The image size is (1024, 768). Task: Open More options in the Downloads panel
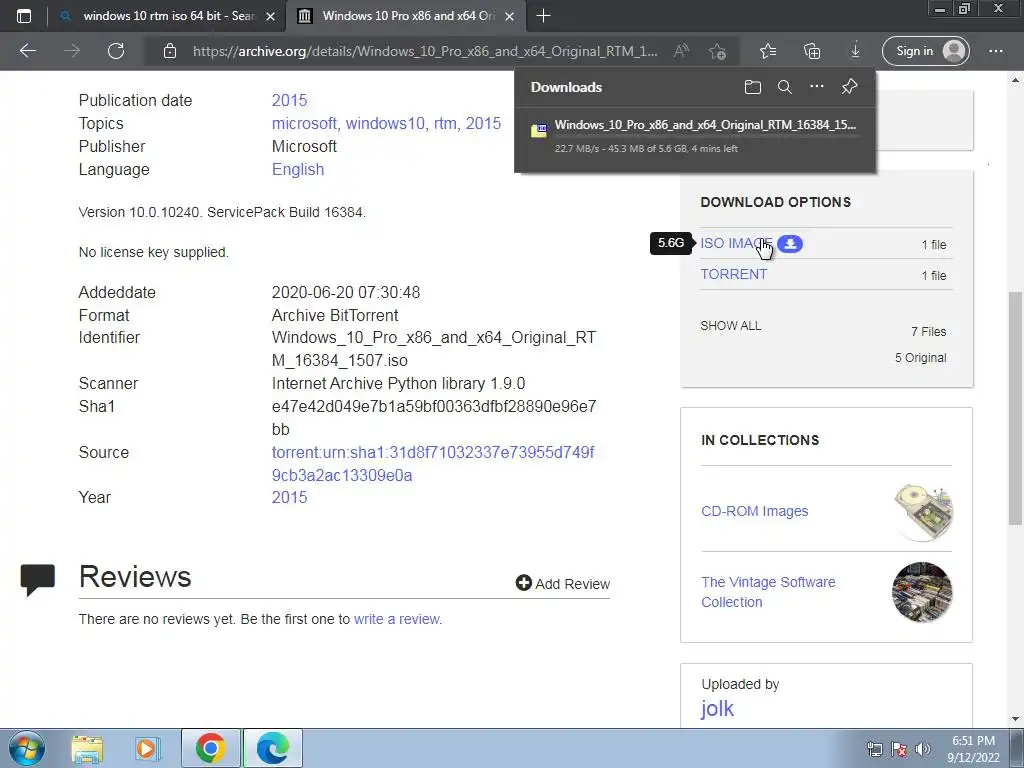tap(817, 86)
